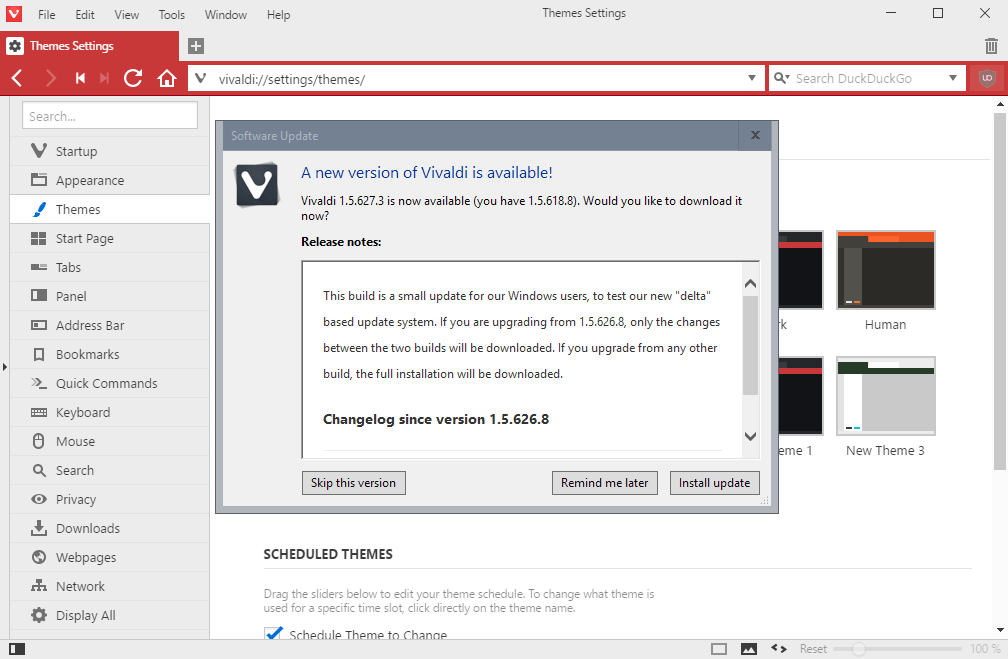Screen dimensions: 1008x659
Task: Expand the address bar history dropdown
Action: 752,78
